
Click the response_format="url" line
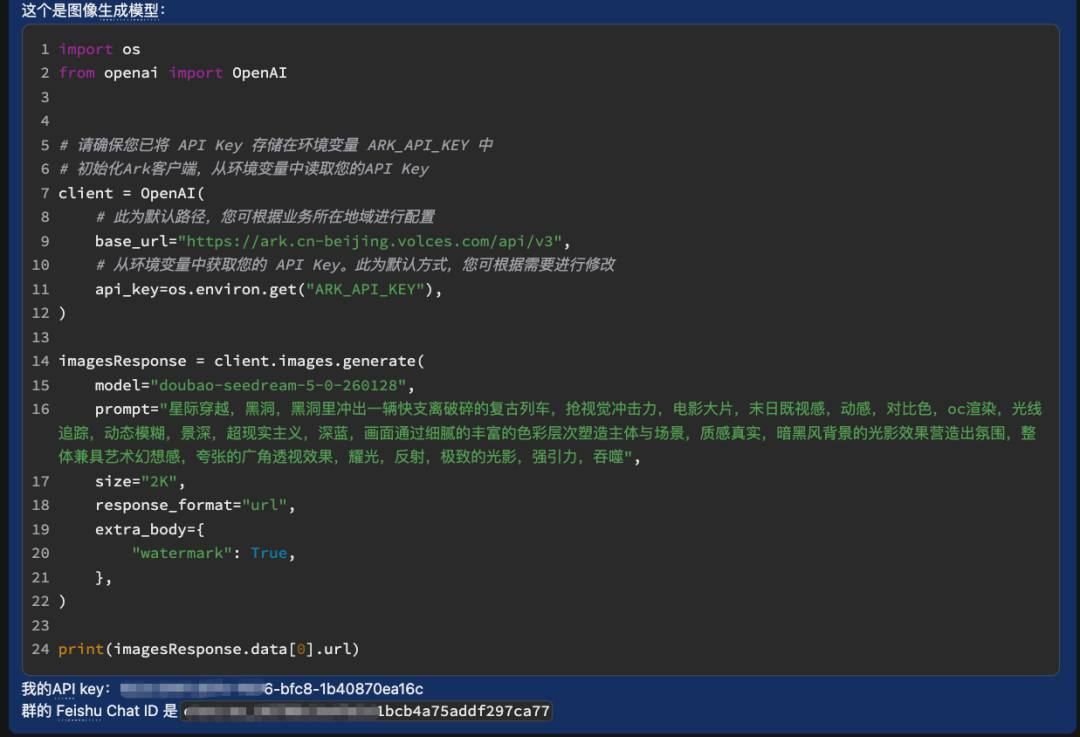click(x=195, y=506)
